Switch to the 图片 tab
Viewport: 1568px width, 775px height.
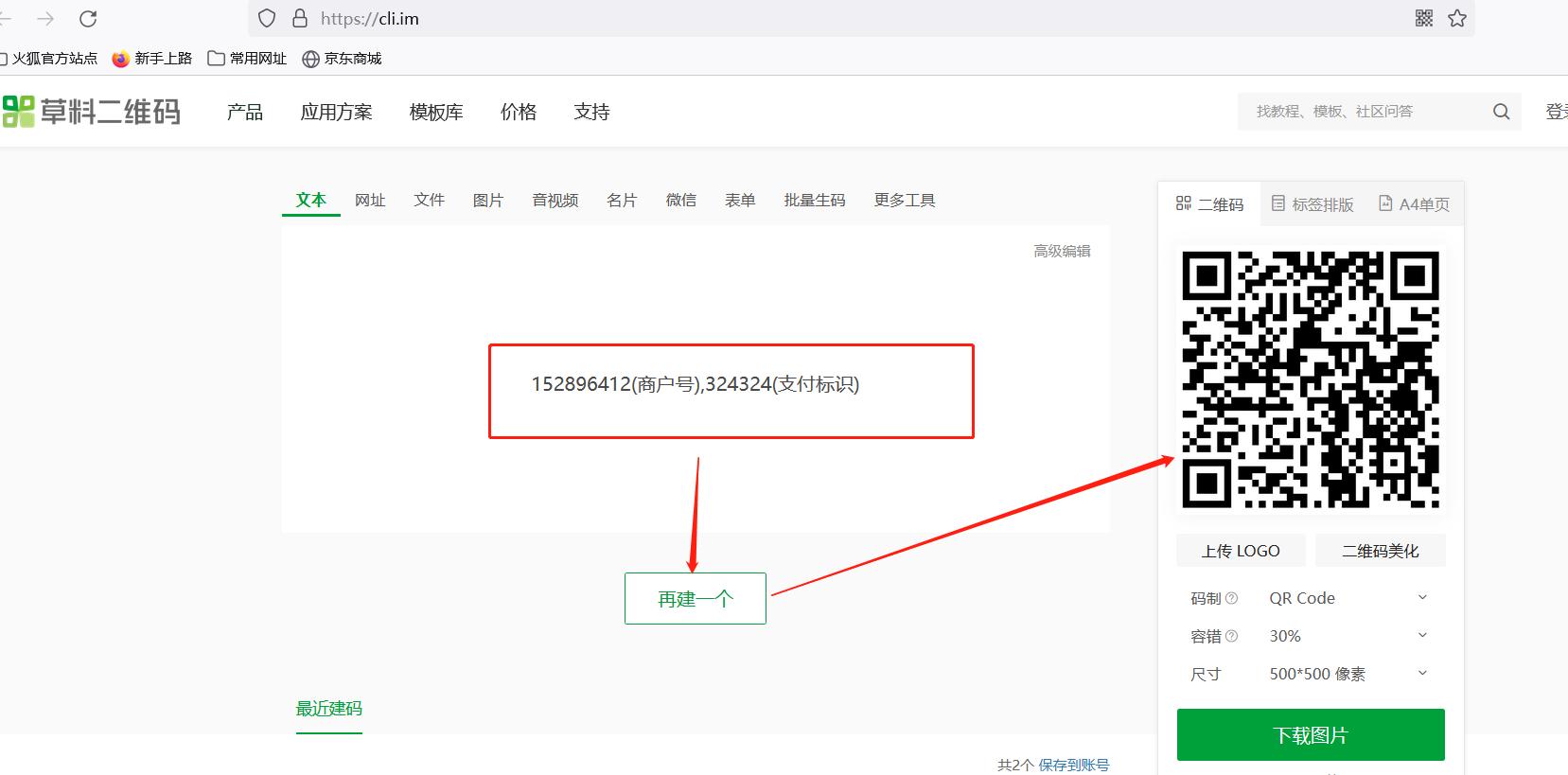tap(488, 200)
